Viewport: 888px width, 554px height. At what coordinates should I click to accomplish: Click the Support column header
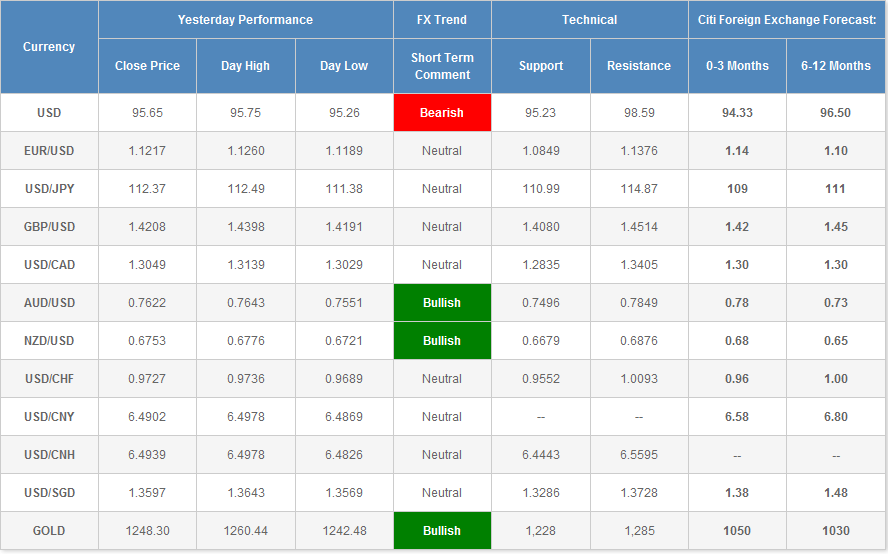point(541,66)
